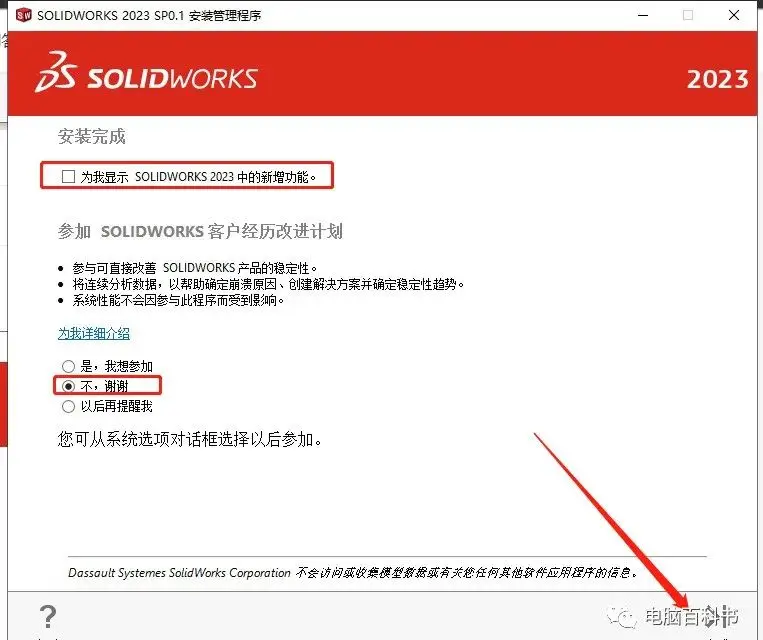Click the Dassault Systemes SolidWorks Corporation footer note
Viewport: 763px width, 640px height.
pyautogui.click(x=353, y=573)
